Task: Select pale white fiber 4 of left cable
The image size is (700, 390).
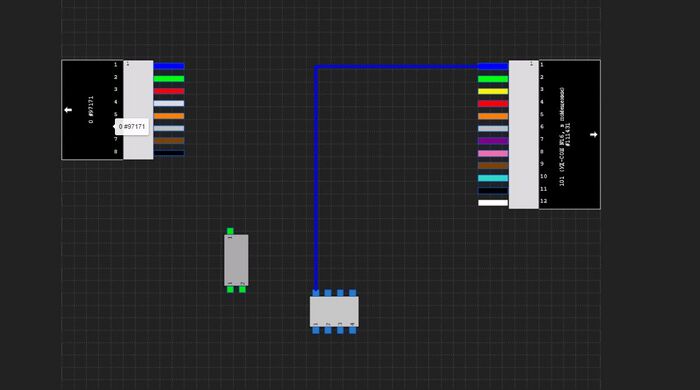Action: [x=169, y=104]
